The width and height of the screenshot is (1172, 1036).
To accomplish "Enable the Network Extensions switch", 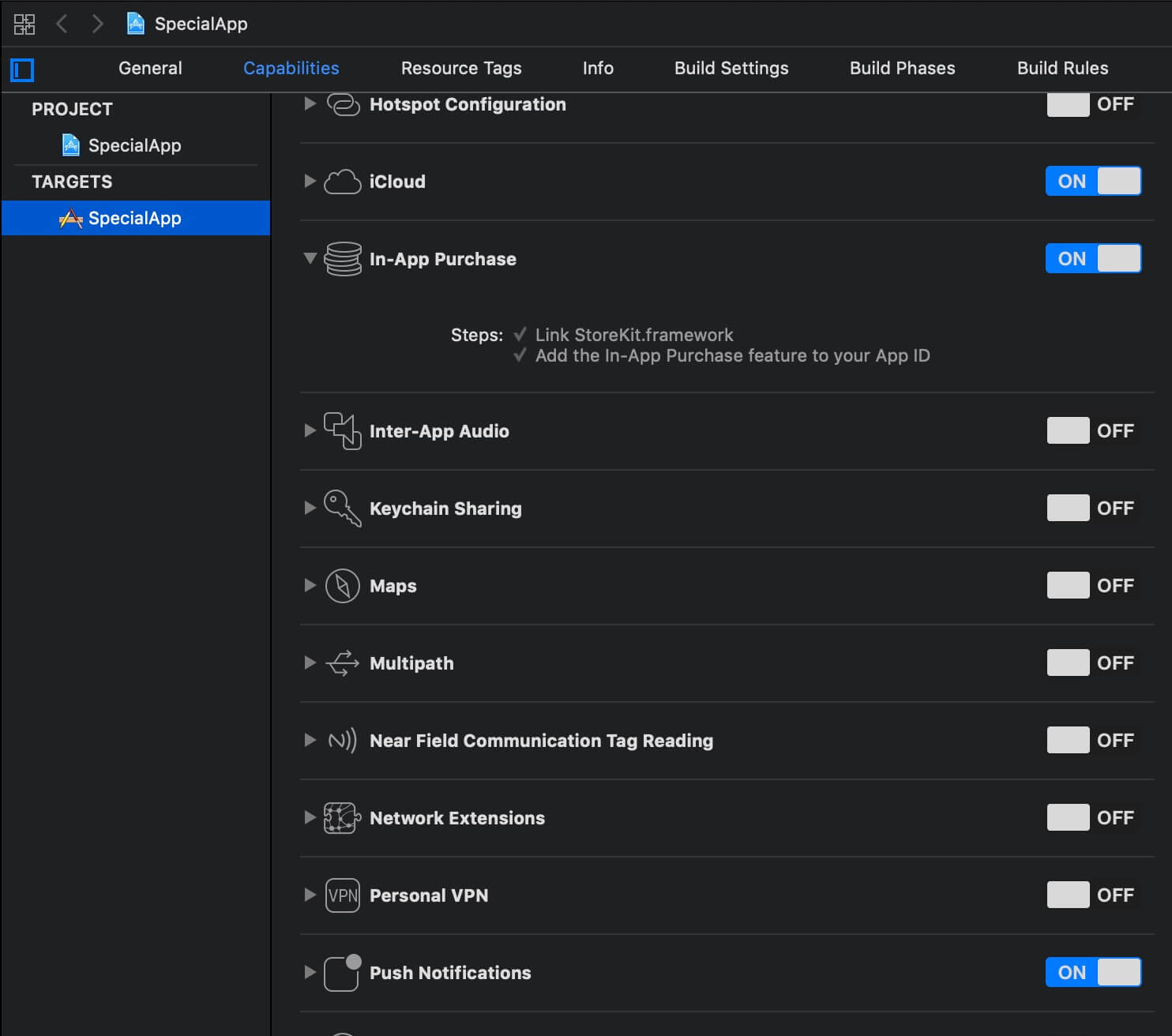I will click(x=1093, y=818).
